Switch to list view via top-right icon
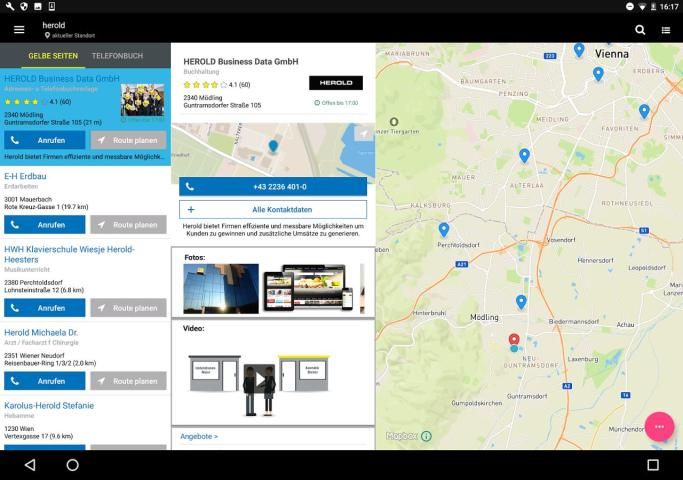 coord(666,30)
